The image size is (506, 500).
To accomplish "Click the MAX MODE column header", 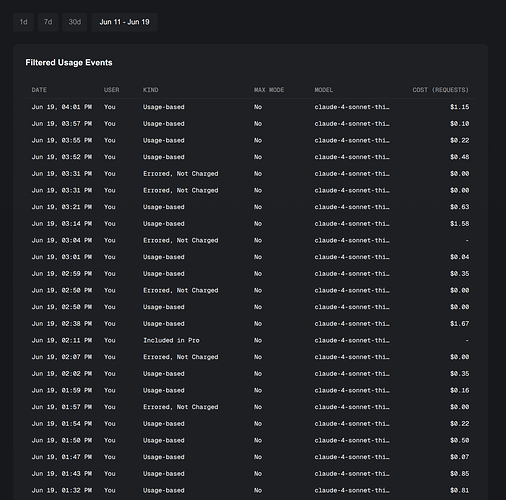I will [269, 90].
